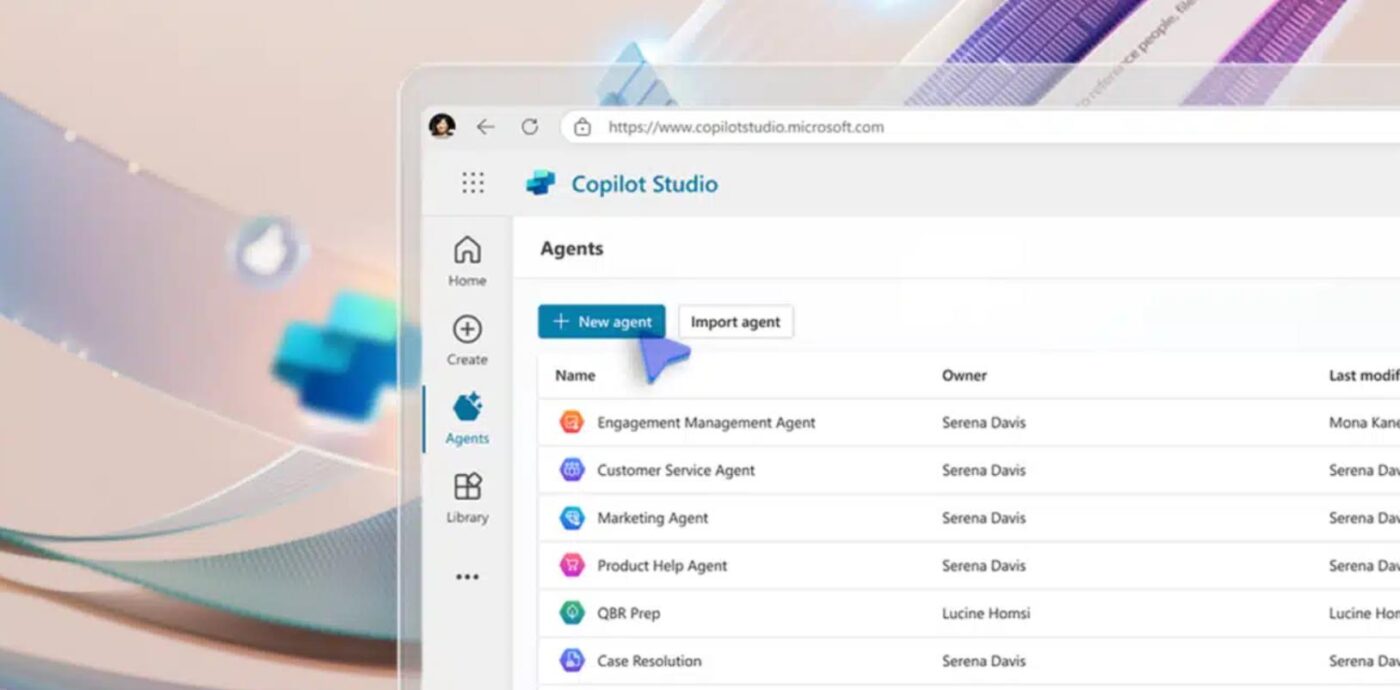Open the browser profile avatar
This screenshot has height=690, width=1400.
(442, 126)
